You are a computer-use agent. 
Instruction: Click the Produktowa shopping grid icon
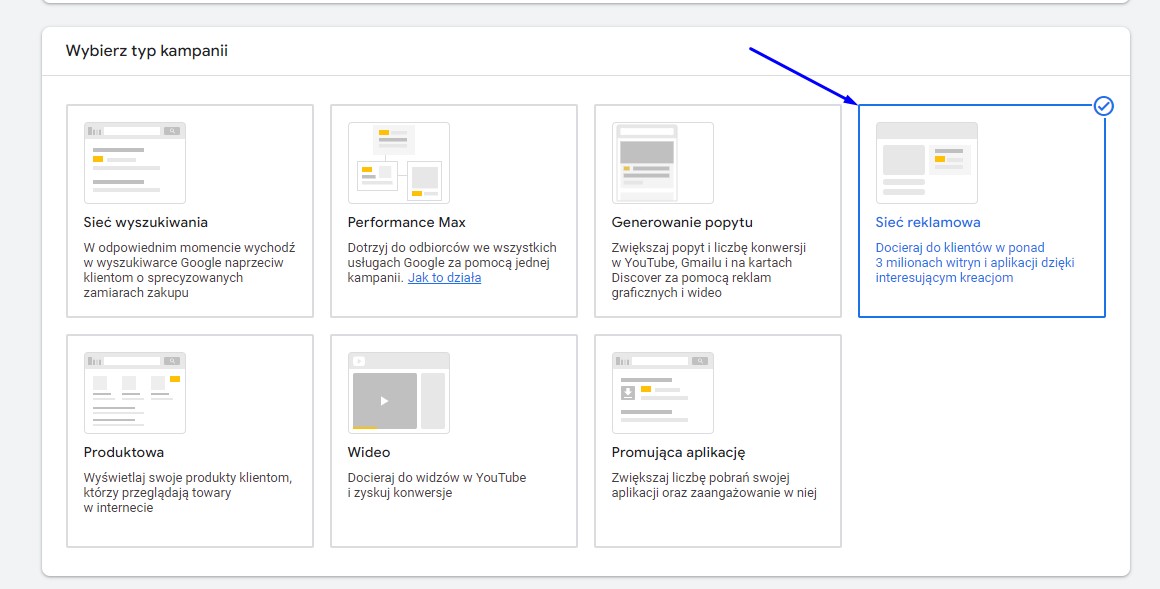[135, 392]
